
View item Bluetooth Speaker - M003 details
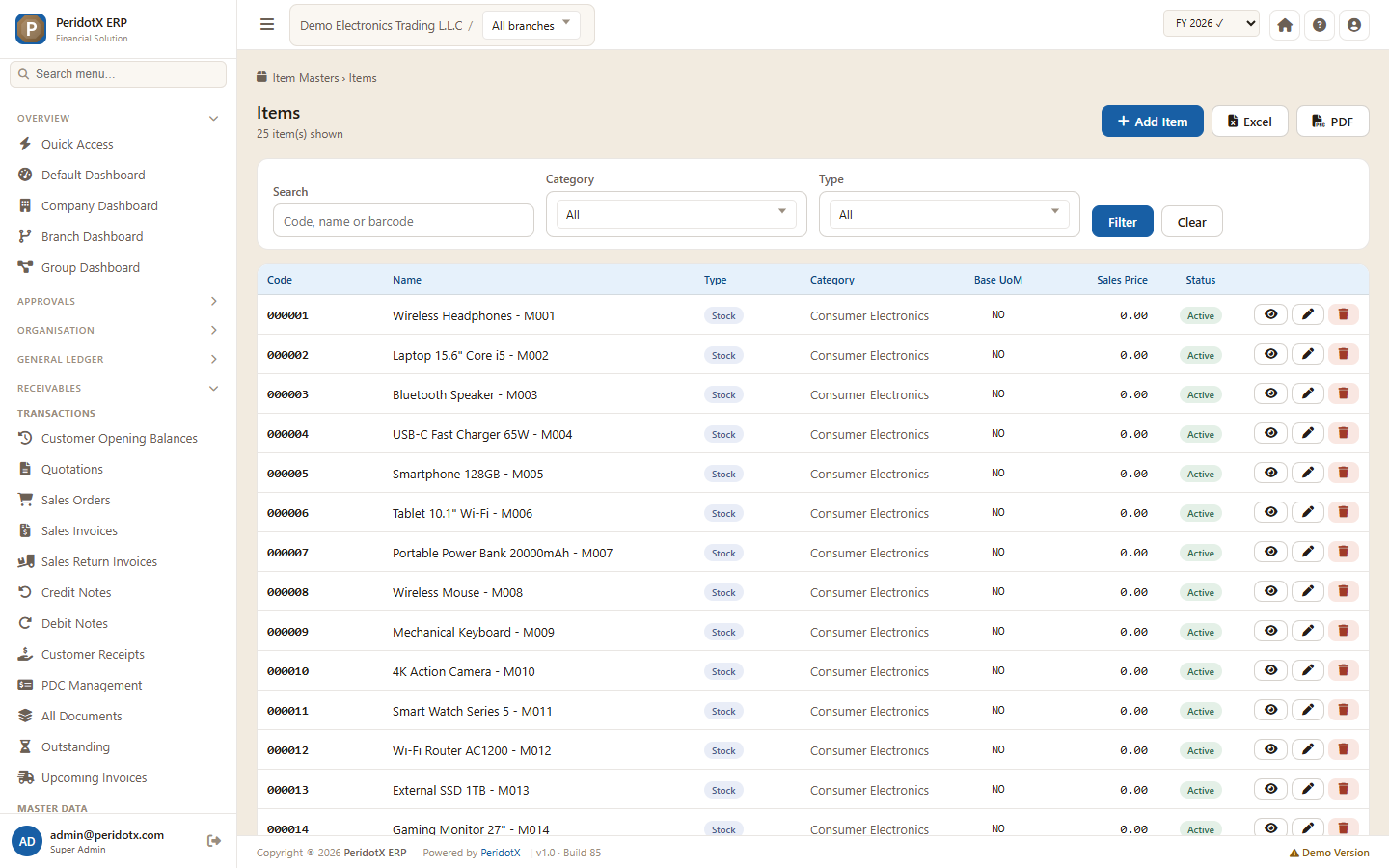click(x=1270, y=393)
